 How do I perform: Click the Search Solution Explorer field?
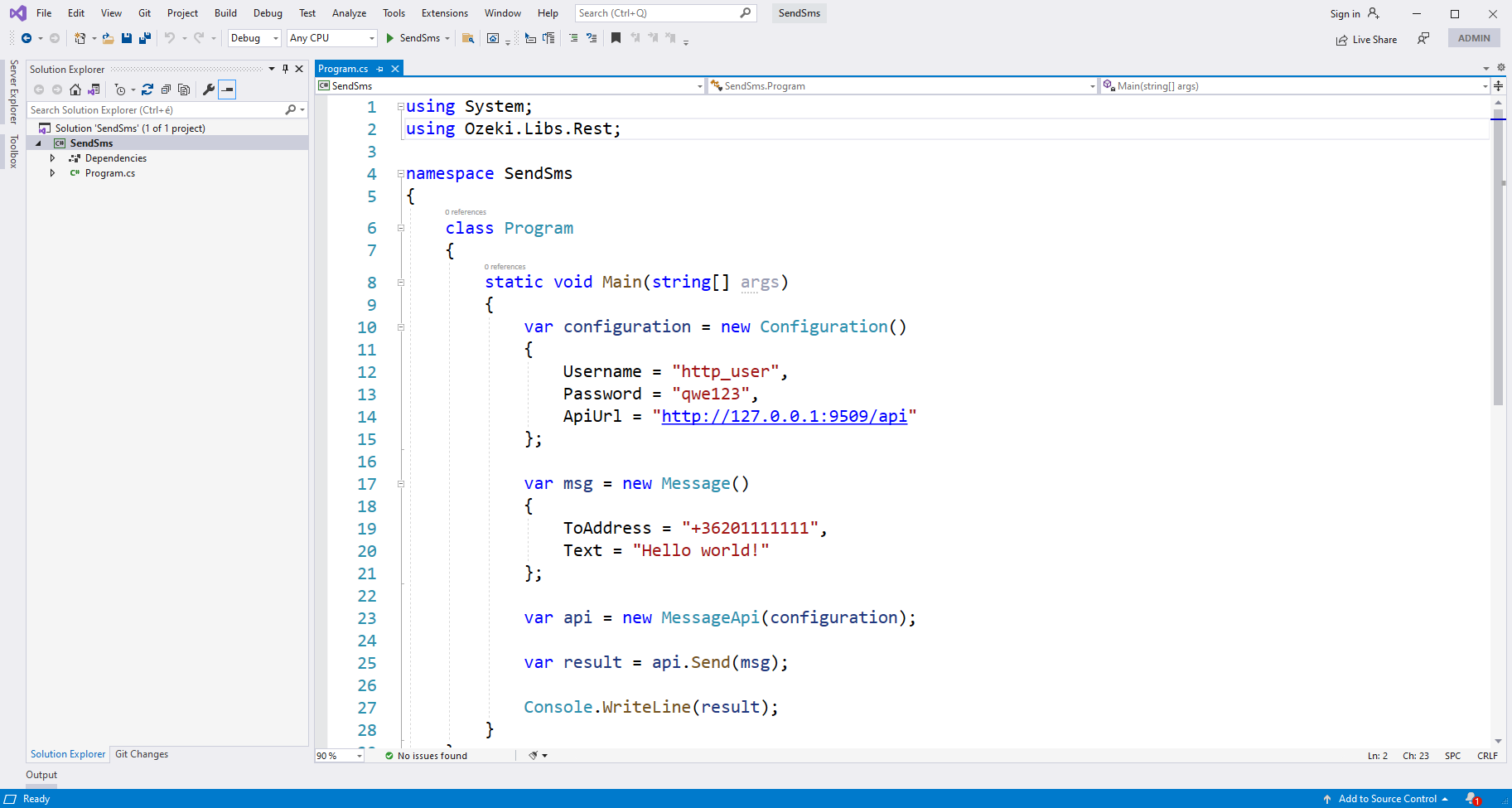[156, 110]
